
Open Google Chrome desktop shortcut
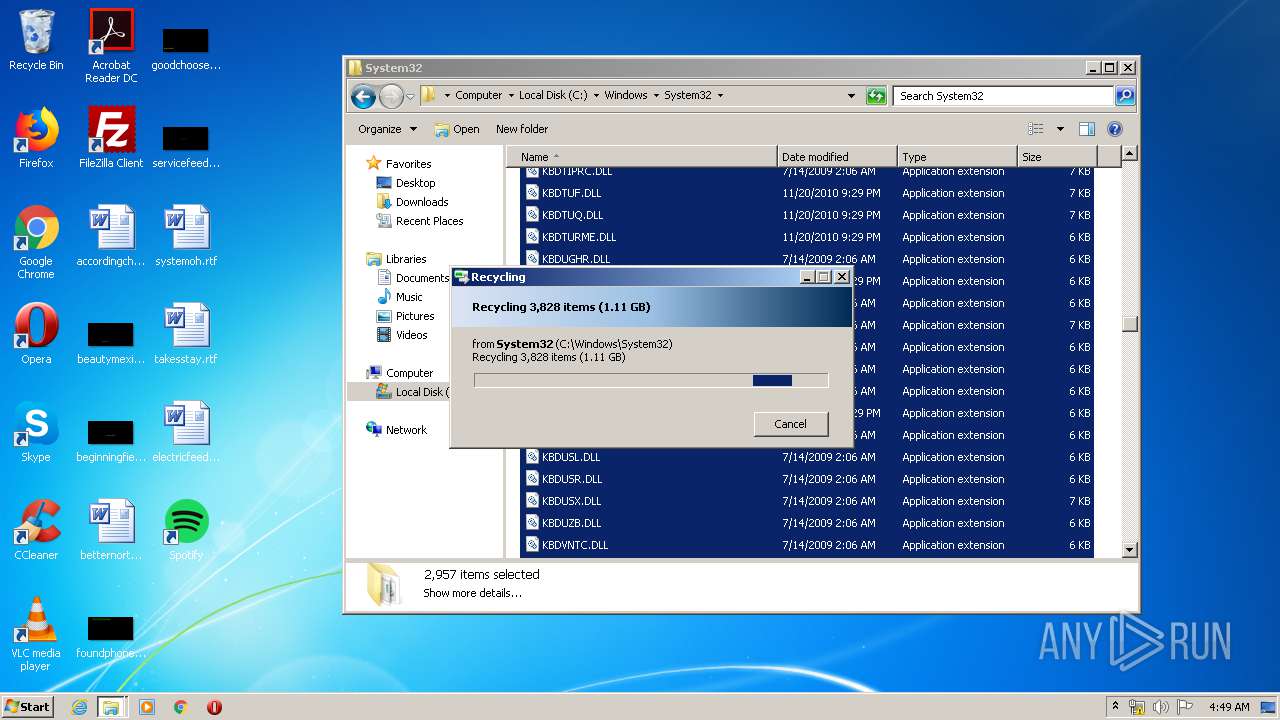click(x=36, y=243)
